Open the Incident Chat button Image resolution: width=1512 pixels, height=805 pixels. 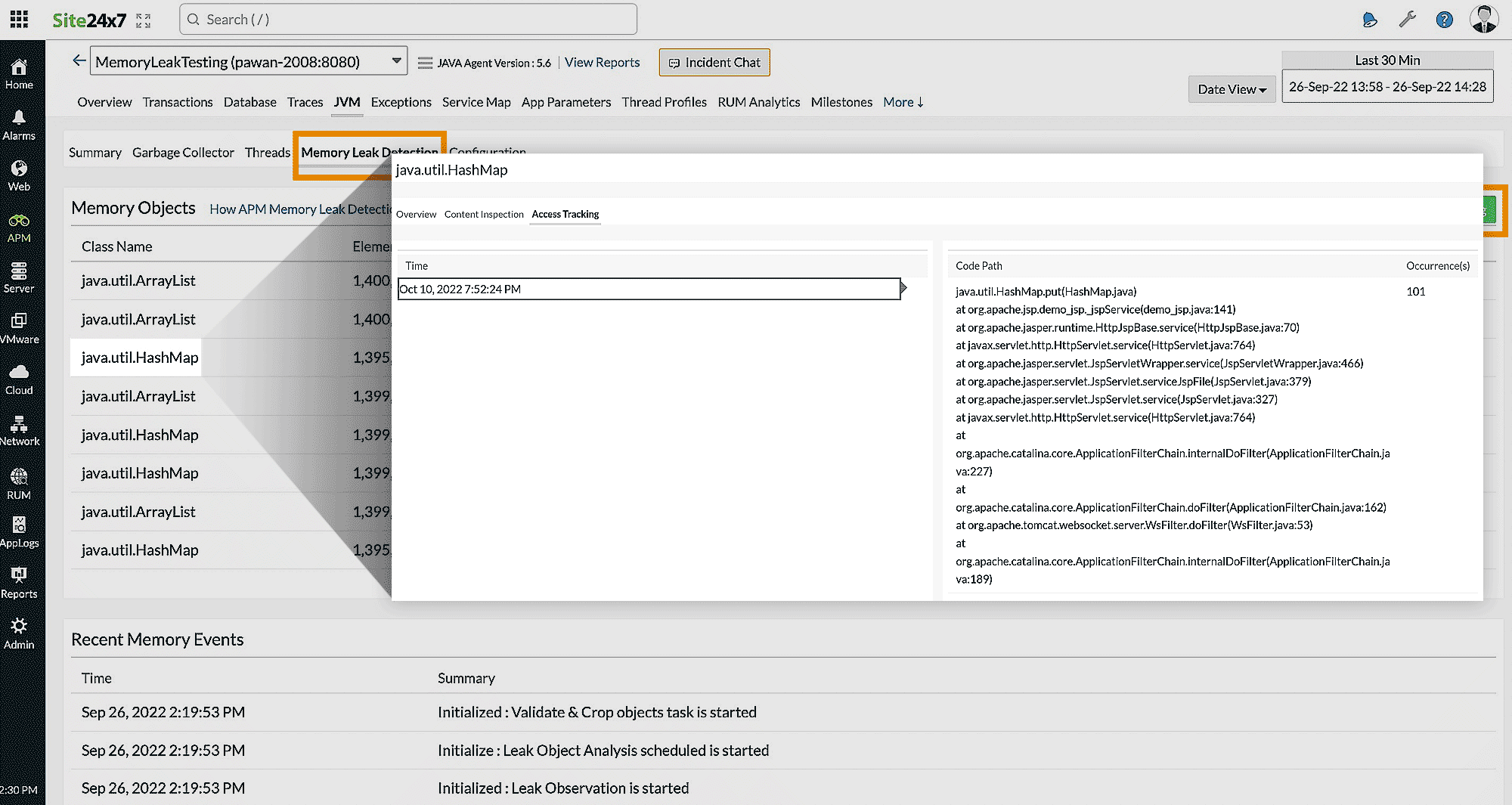coord(714,63)
